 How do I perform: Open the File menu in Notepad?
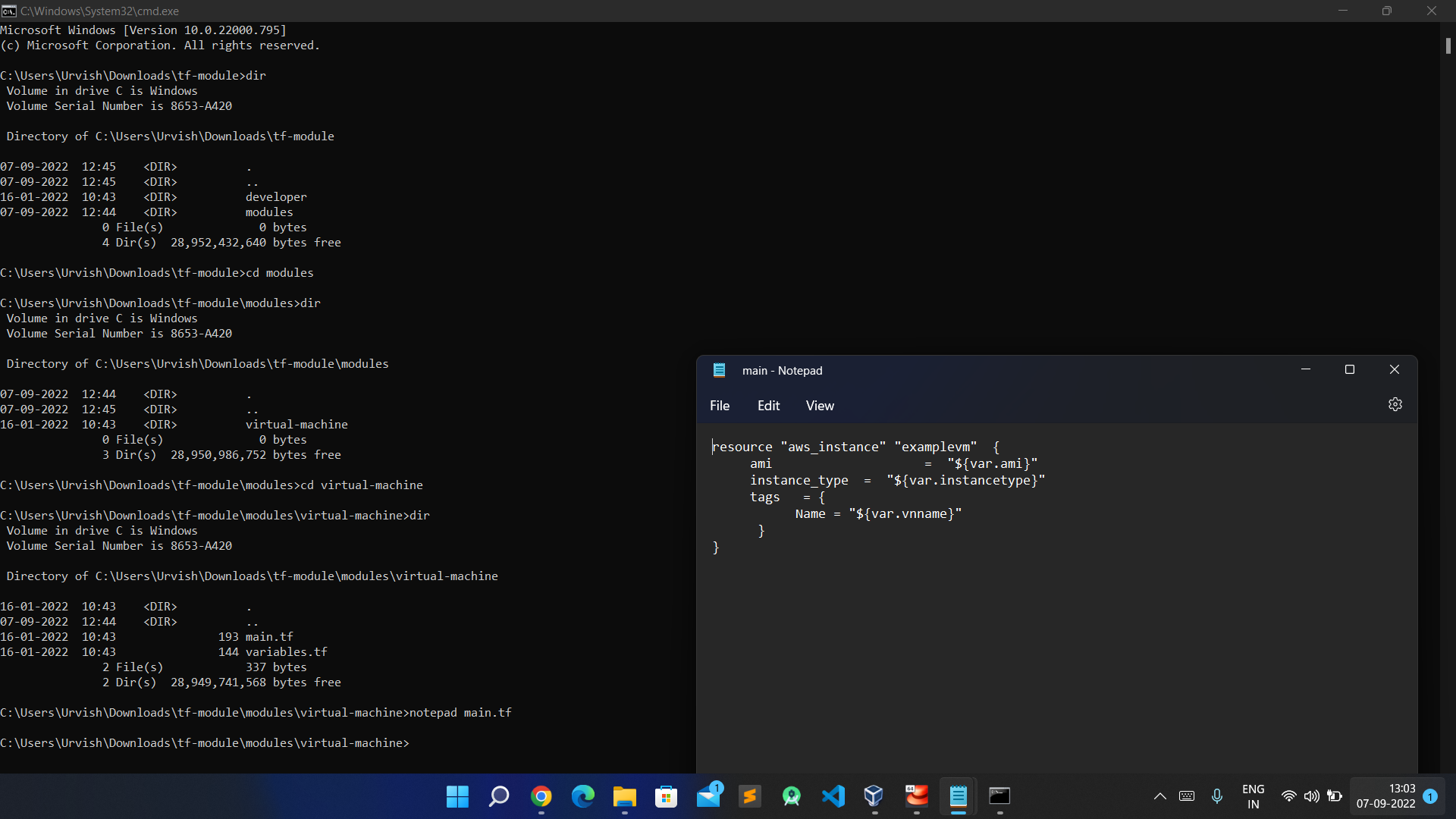719,406
